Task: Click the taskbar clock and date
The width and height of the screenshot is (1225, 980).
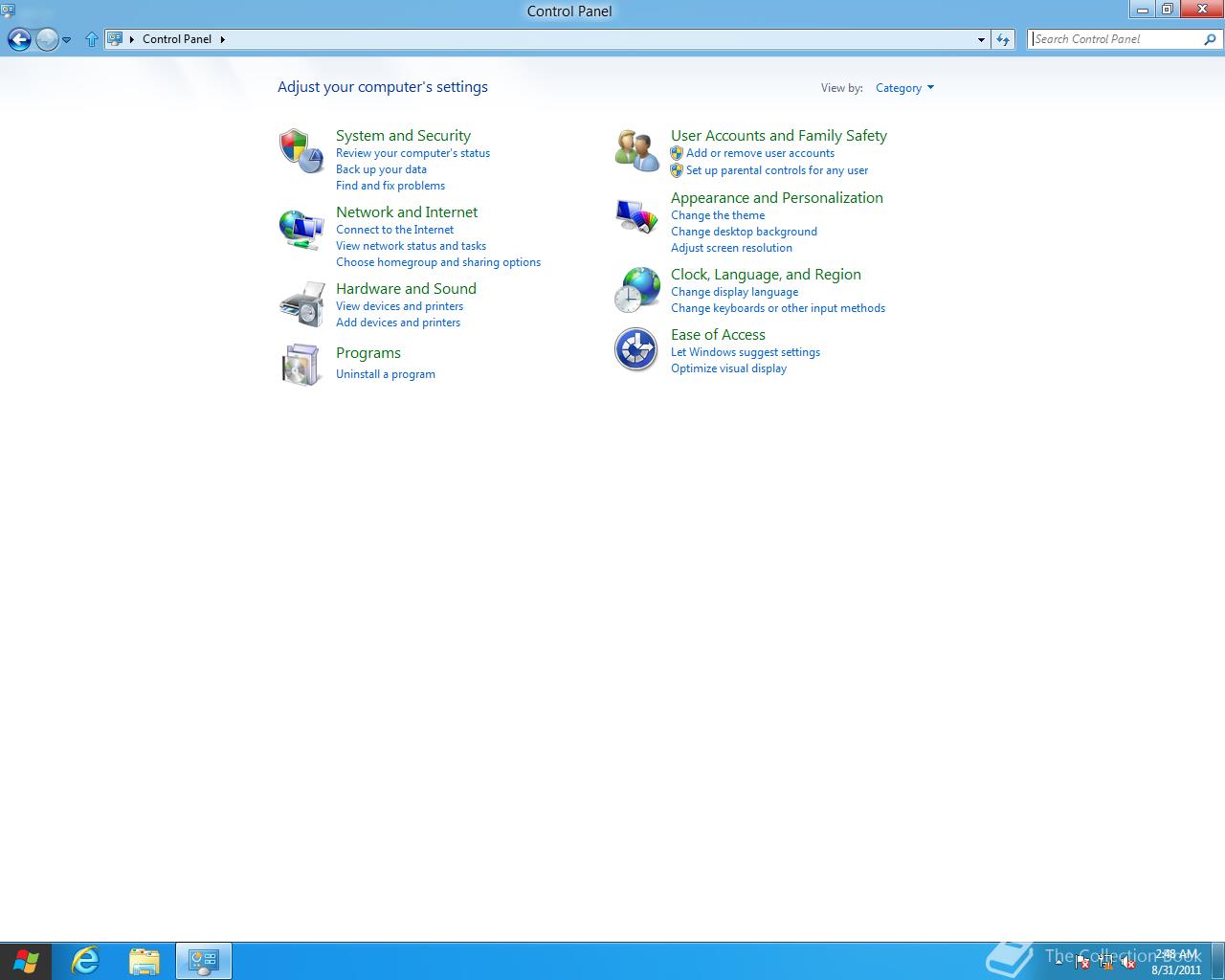Action: tap(1176, 962)
